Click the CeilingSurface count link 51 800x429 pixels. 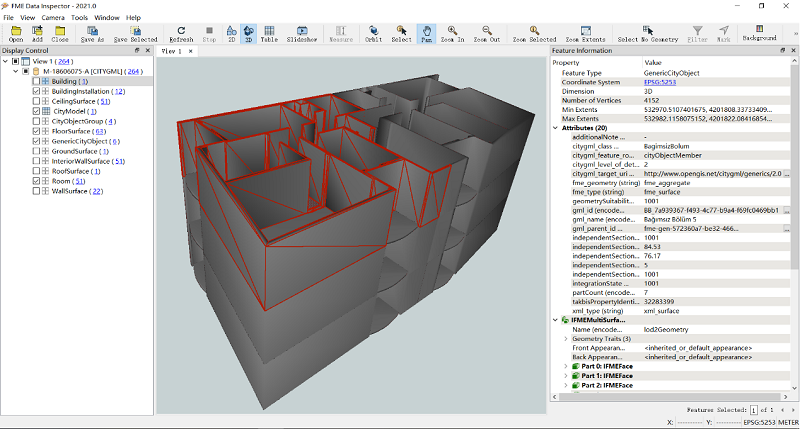(105, 102)
